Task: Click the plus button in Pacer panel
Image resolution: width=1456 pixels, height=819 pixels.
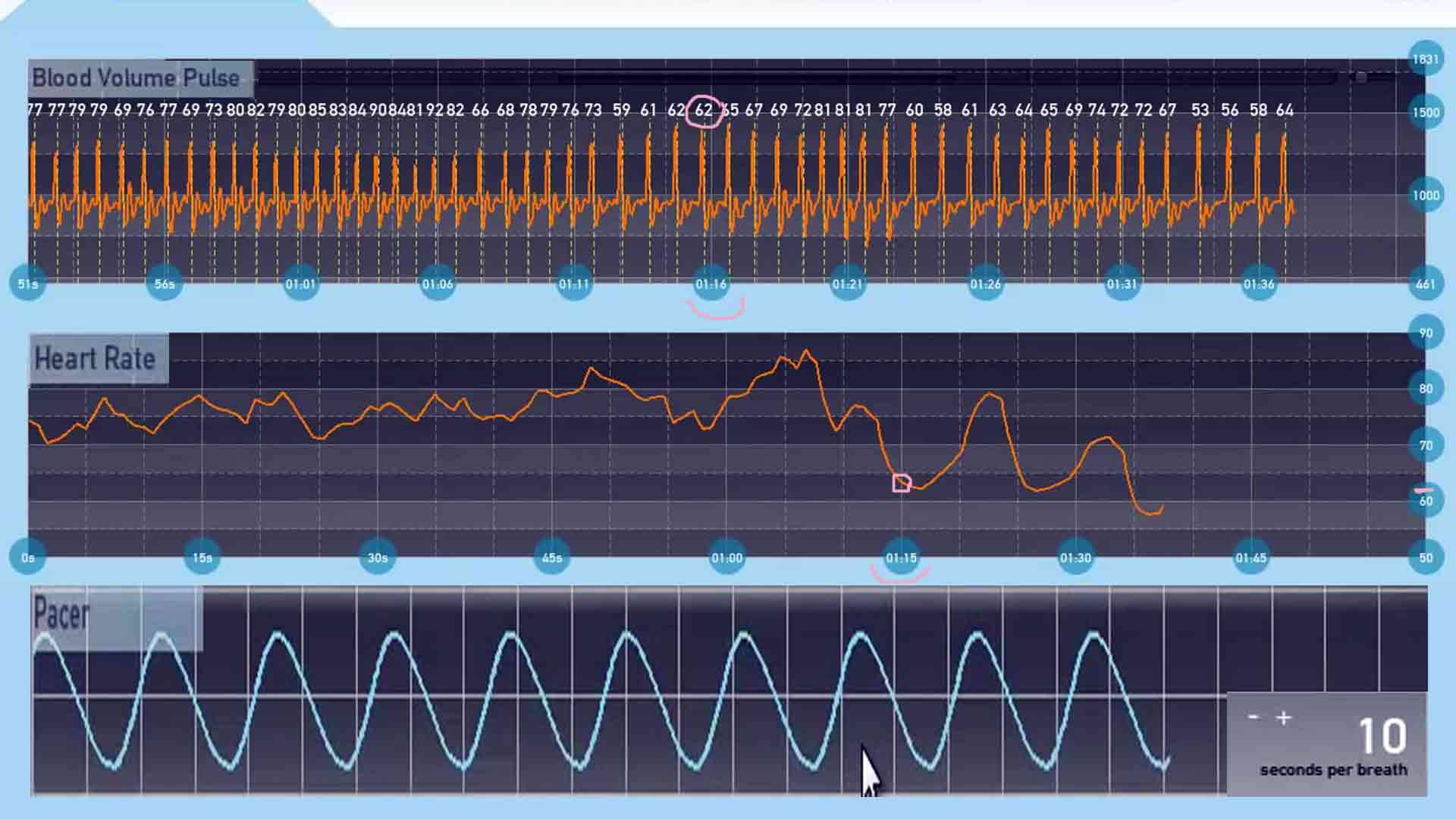Action: pos(1283,717)
